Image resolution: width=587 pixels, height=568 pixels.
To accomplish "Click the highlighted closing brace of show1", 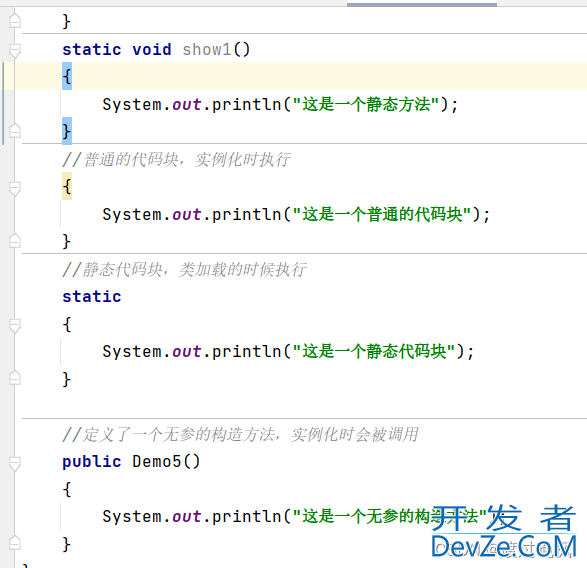I will [x=67, y=131].
